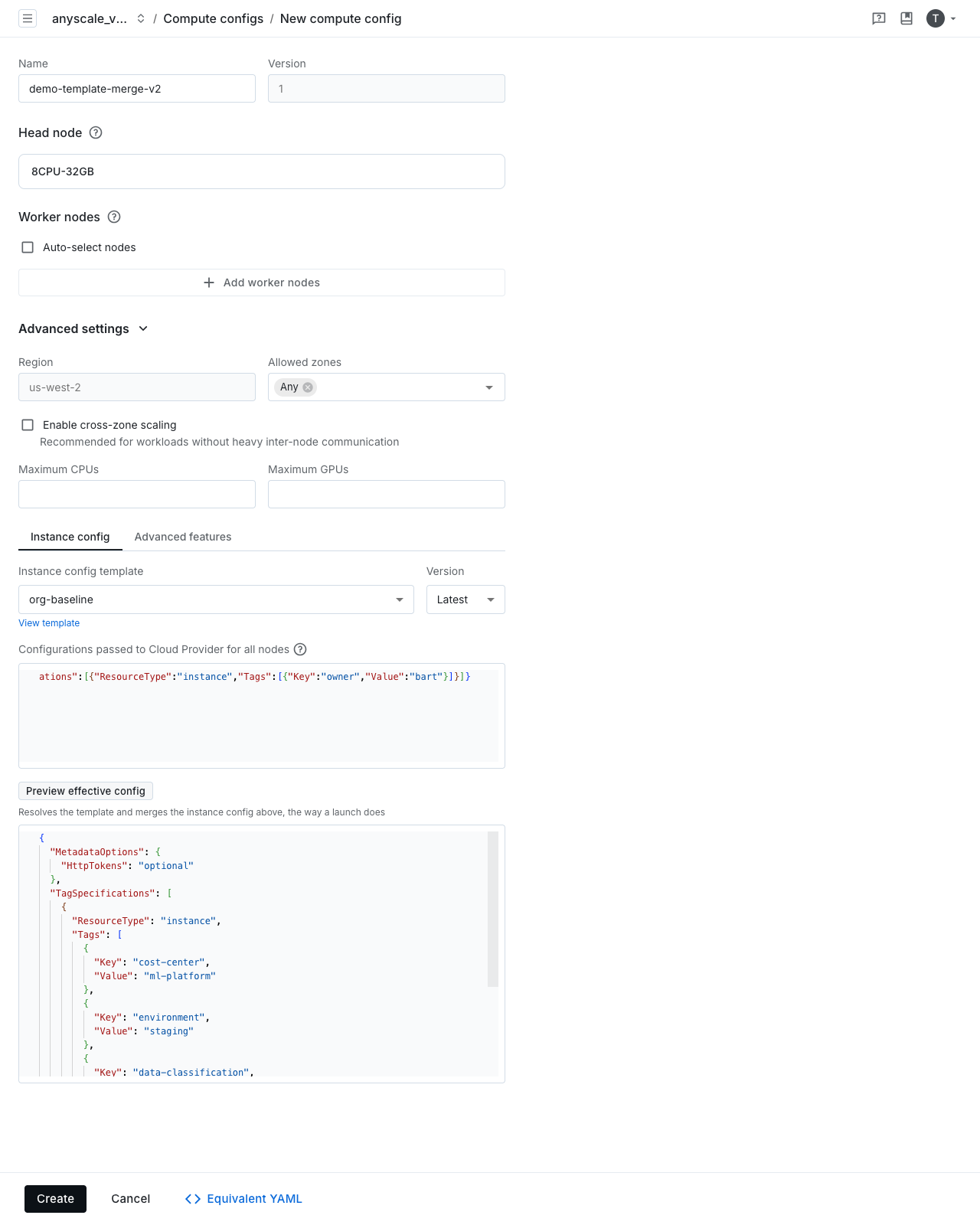Click the us-west-2 Region field
Viewport: 980px width, 1225px height.
click(137, 387)
